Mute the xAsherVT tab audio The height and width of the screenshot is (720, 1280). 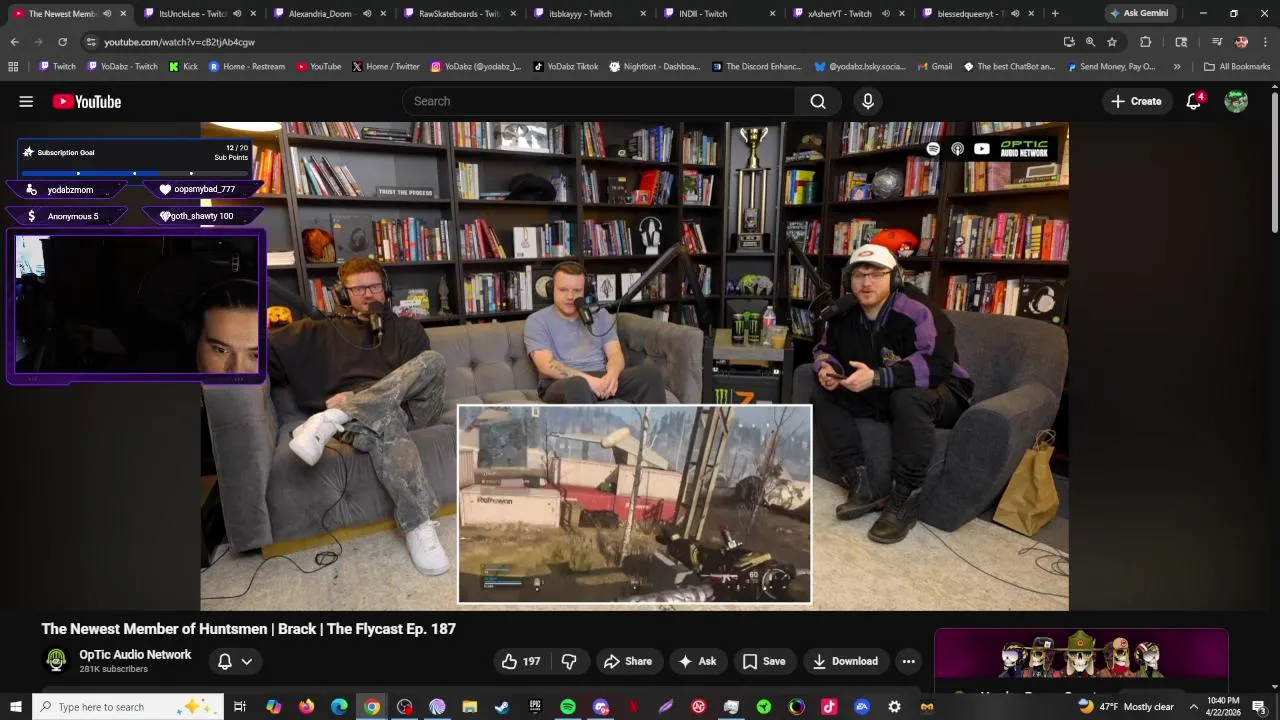(x=885, y=14)
